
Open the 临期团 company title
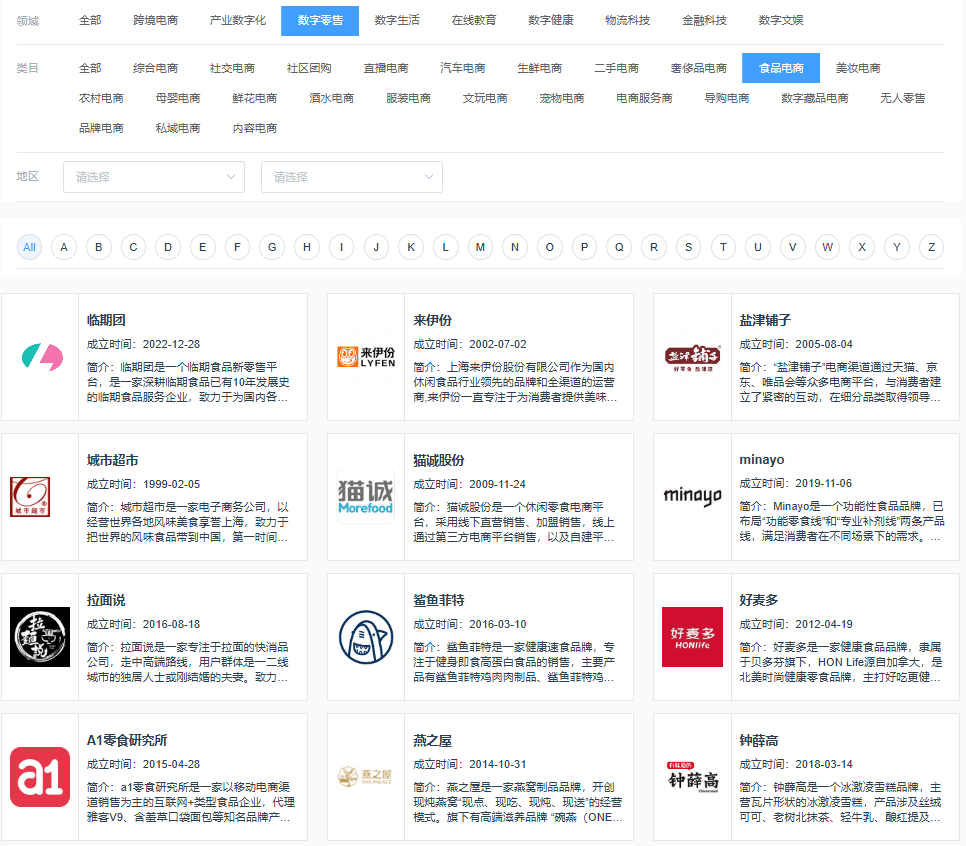[106, 320]
